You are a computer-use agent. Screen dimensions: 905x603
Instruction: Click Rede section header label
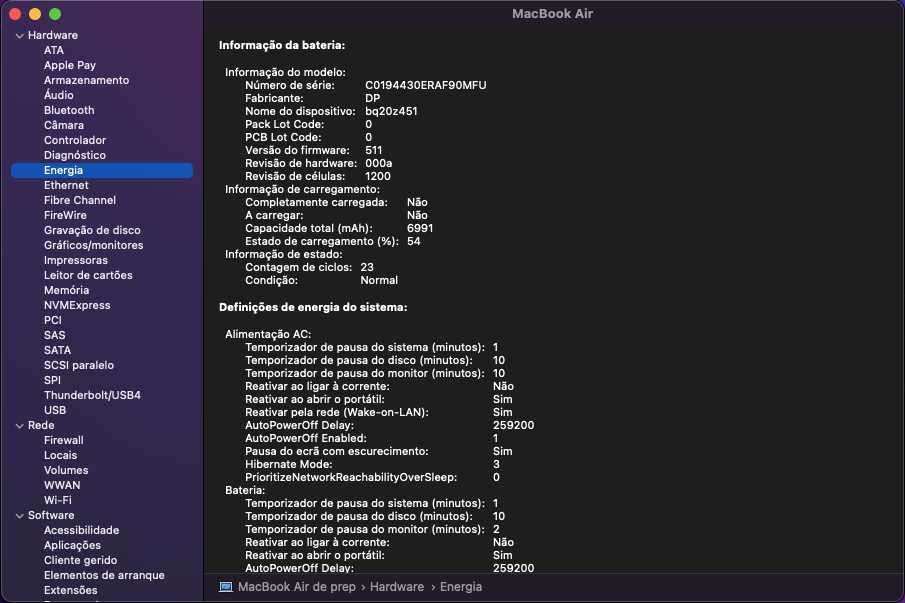point(41,425)
